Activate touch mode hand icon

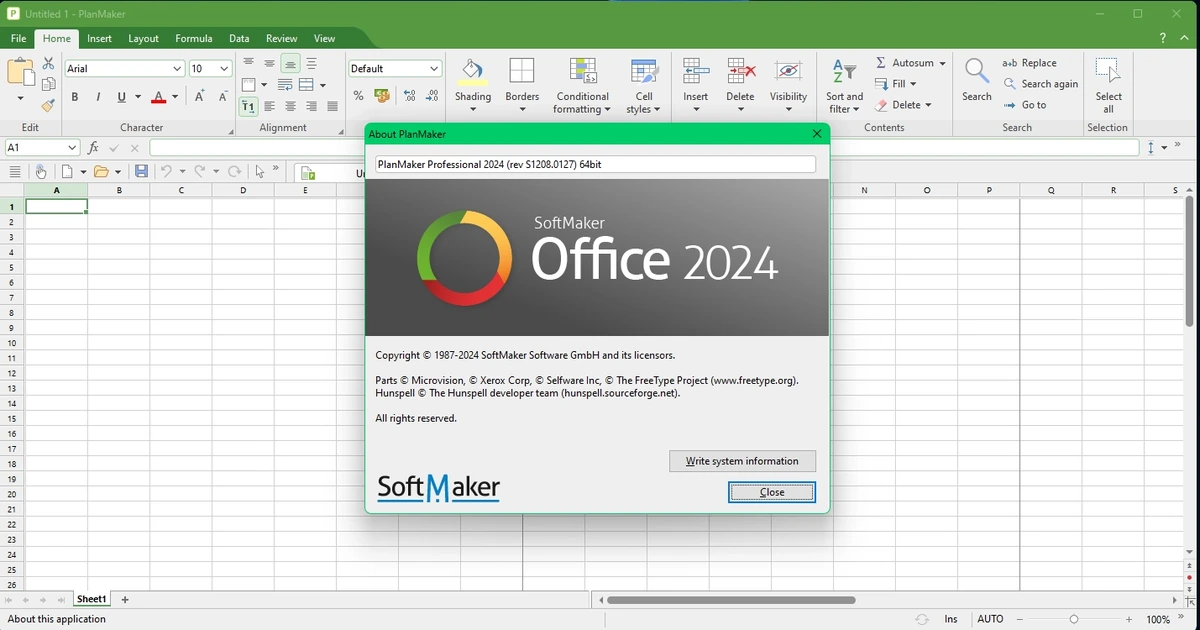click(41, 171)
